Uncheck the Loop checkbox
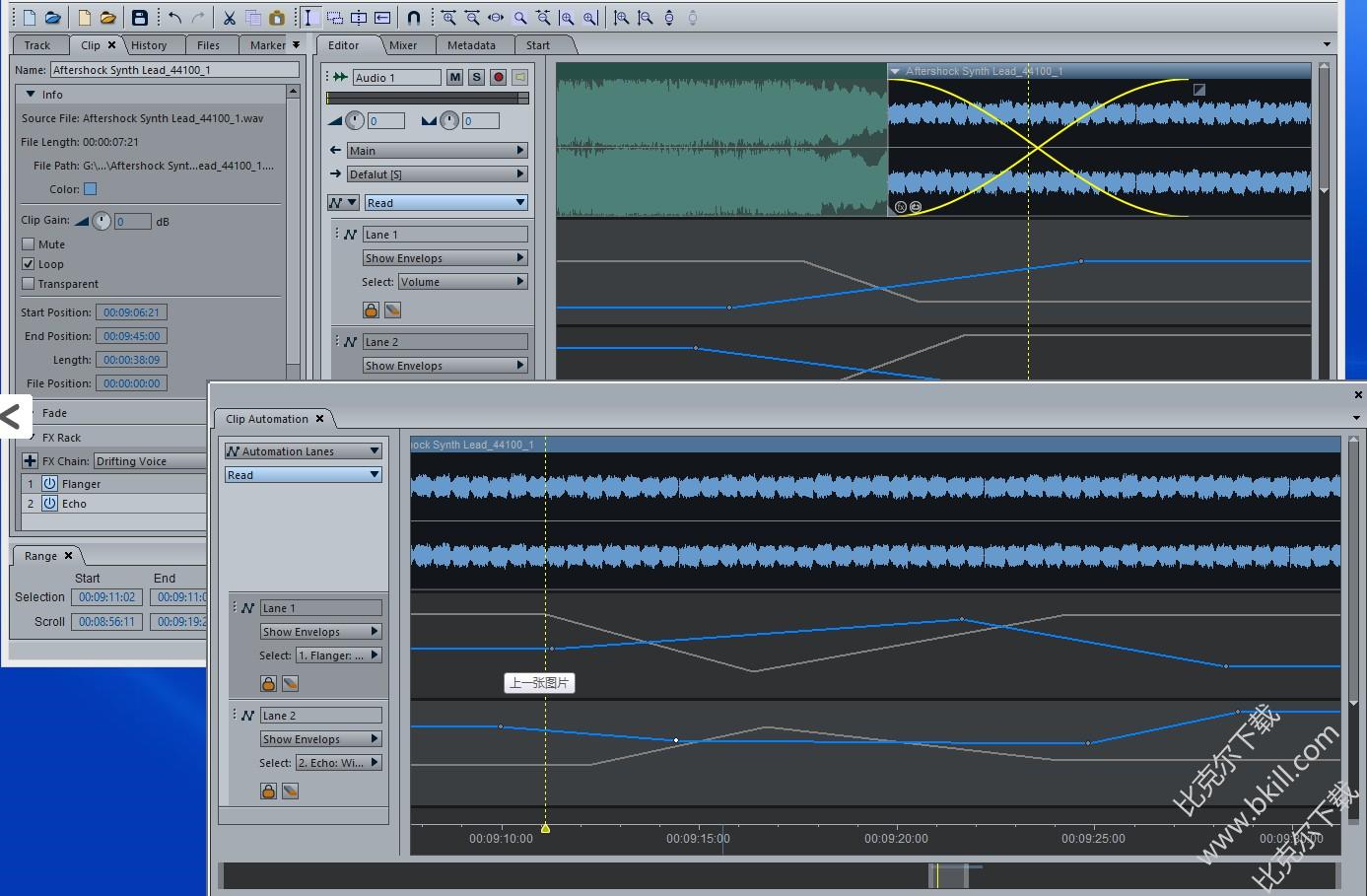The image size is (1367, 896). [x=28, y=263]
